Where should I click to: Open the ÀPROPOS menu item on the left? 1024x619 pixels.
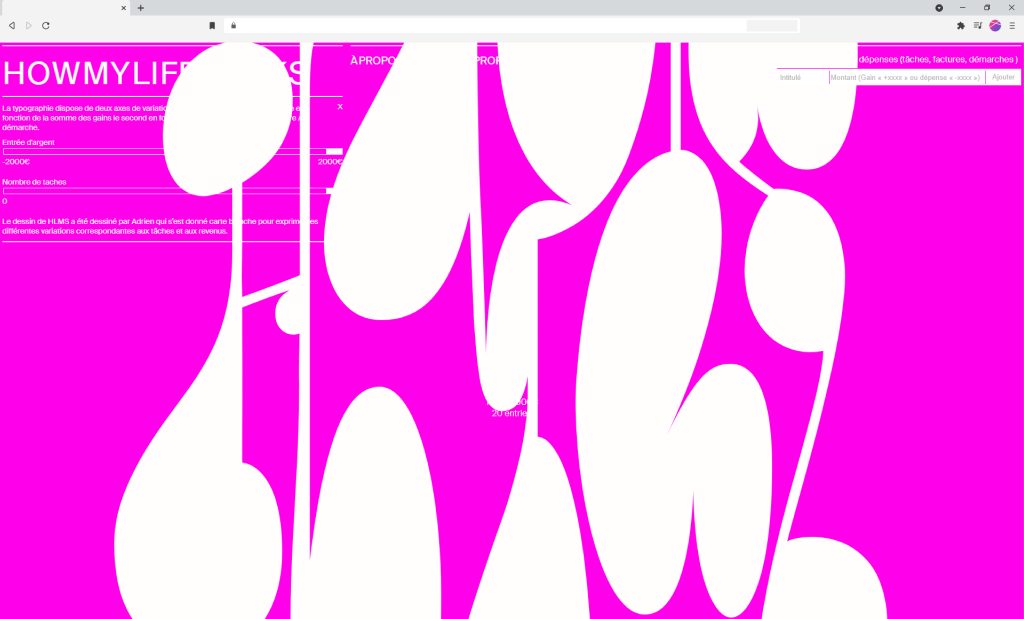pyautogui.click(x=374, y=61)
